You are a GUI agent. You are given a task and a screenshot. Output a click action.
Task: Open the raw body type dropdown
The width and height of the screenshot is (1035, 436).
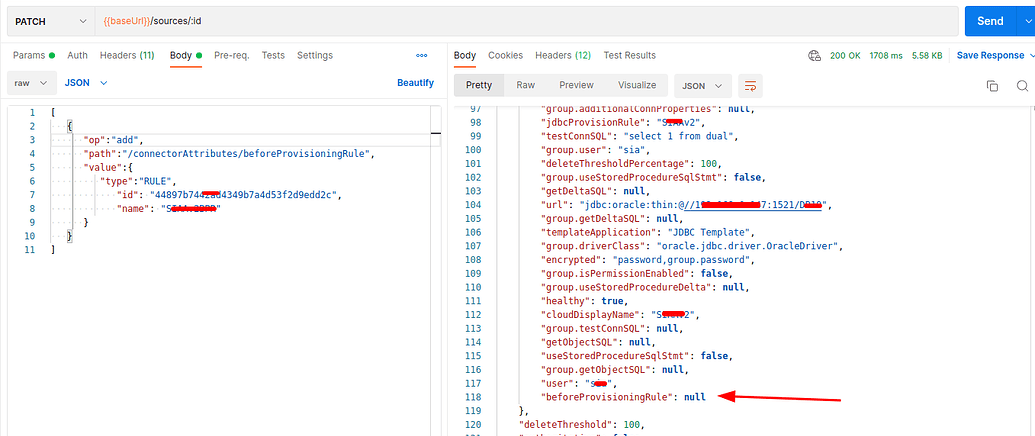pyautogui.click(x=29, y=82)
